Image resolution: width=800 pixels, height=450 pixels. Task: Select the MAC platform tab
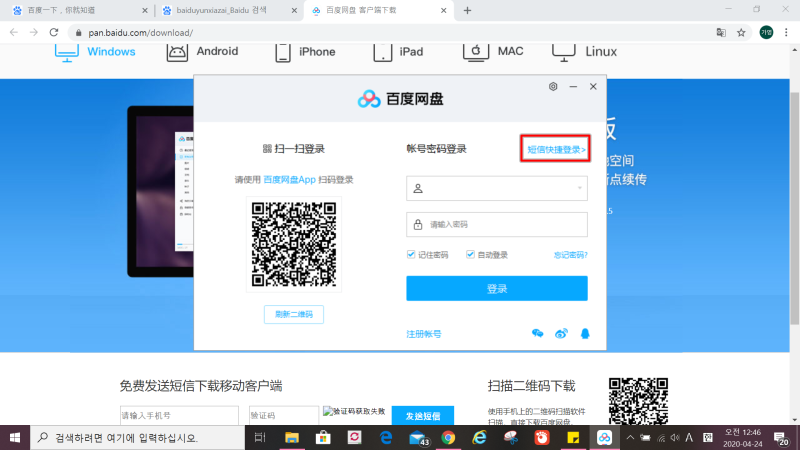coord(493,52)
